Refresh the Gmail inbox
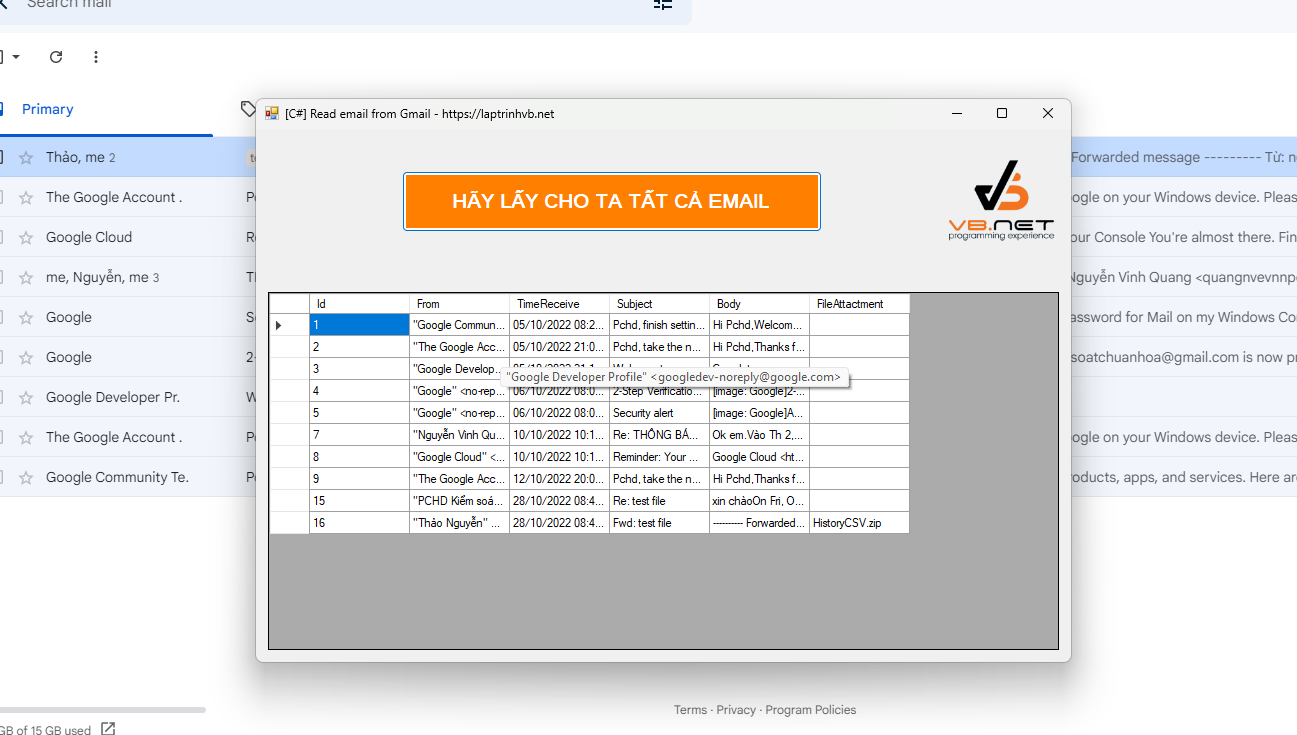Screen dimensions: 1297x735 click(56, 57)
